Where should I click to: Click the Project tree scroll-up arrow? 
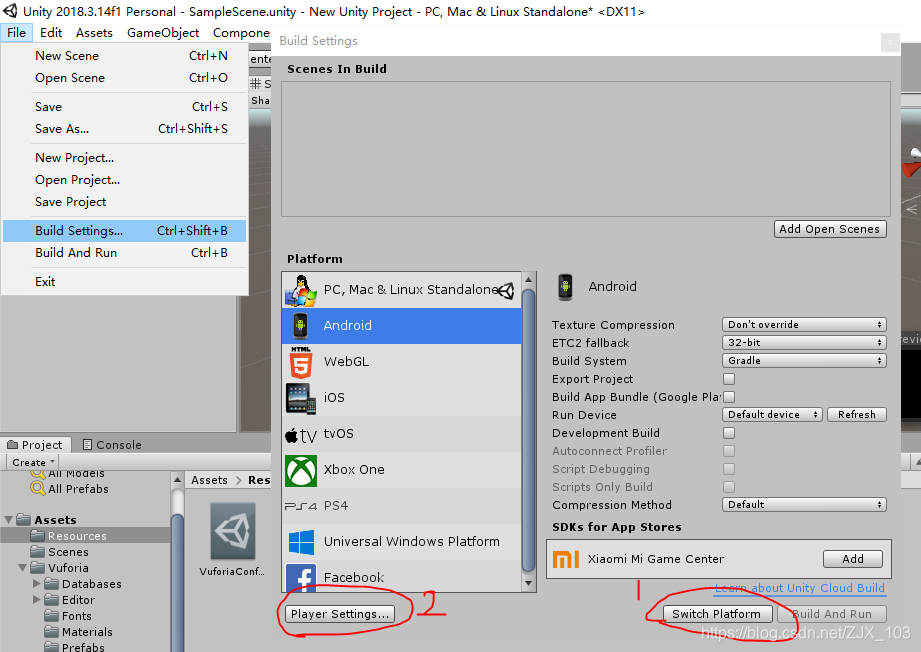tap(177, 480)
